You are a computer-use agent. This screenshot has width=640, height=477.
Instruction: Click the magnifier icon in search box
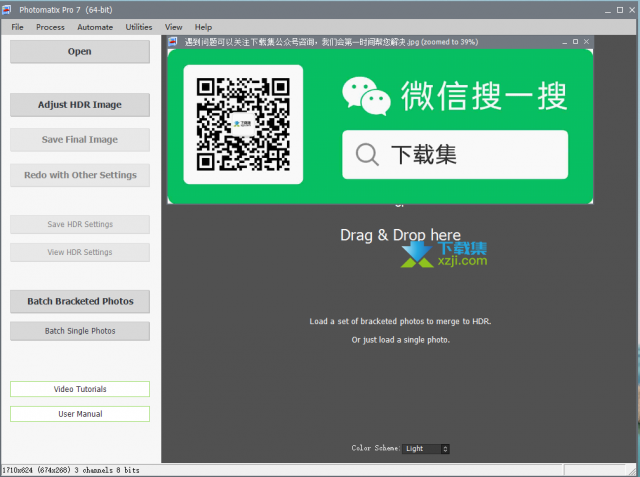[x=367, y=154]
